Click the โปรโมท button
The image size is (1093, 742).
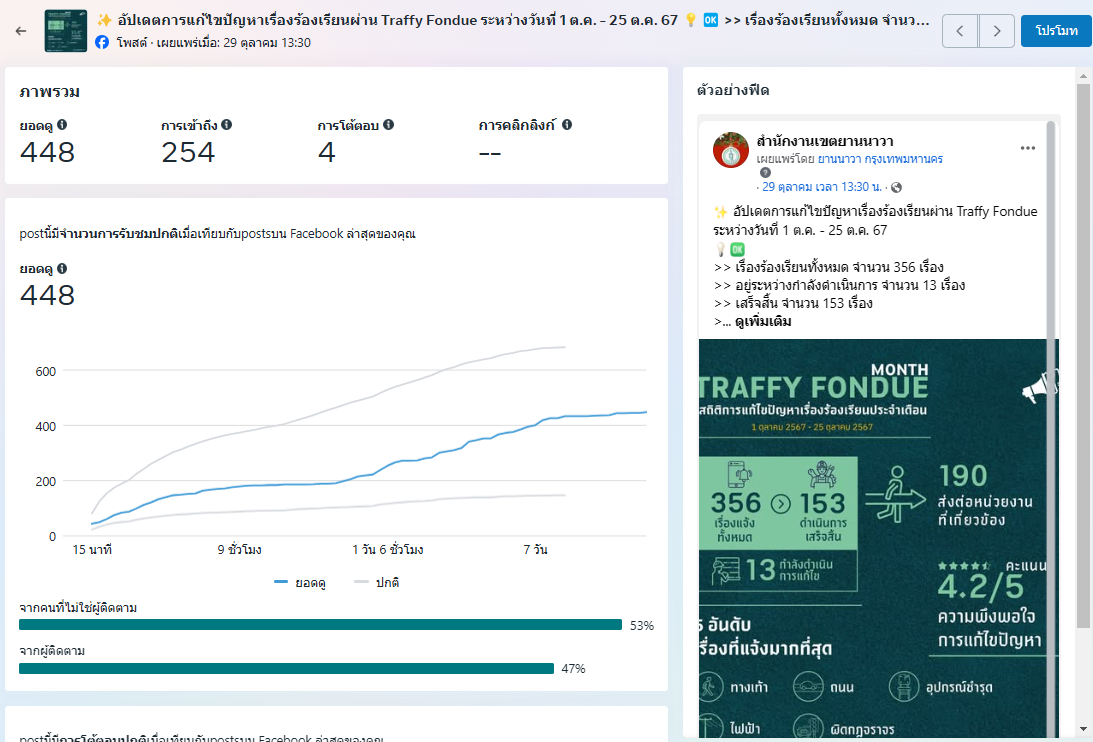click(1056, 31)
